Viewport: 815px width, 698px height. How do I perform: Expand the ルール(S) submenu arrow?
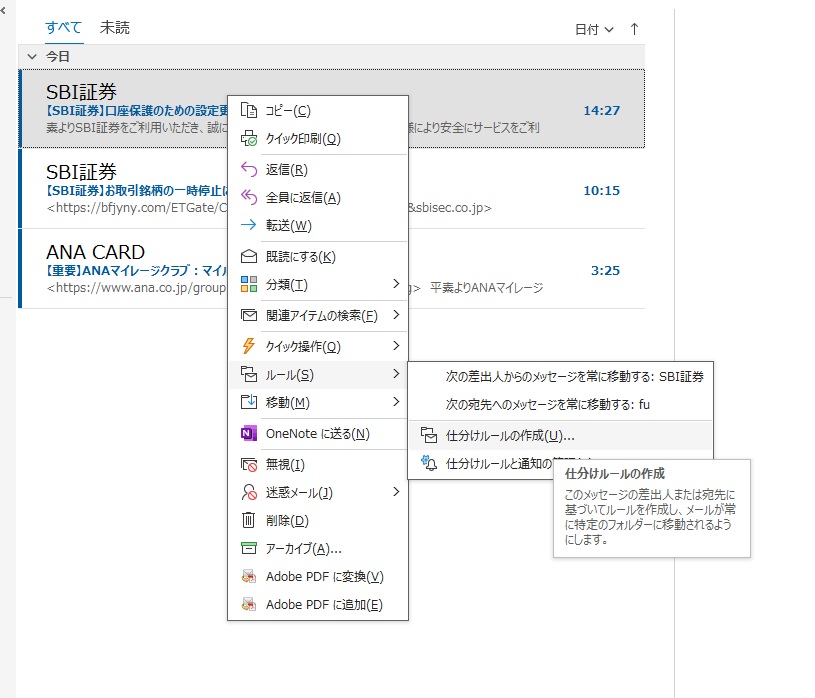[x=397, y=374]
